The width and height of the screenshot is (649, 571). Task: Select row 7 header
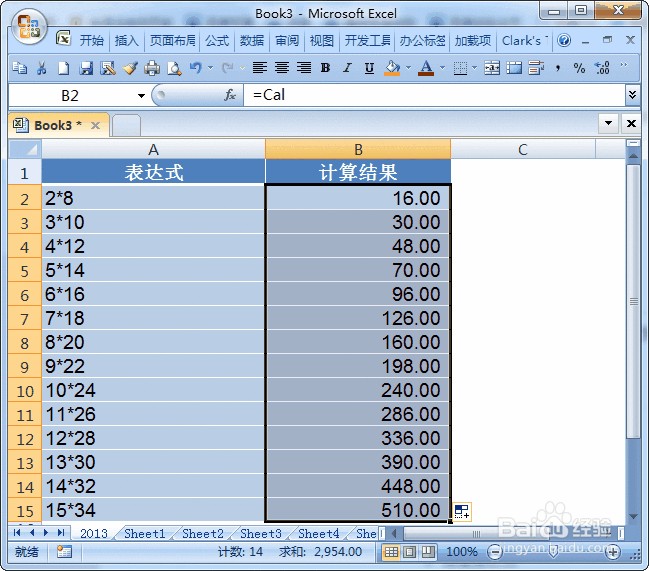pos(25,319)
